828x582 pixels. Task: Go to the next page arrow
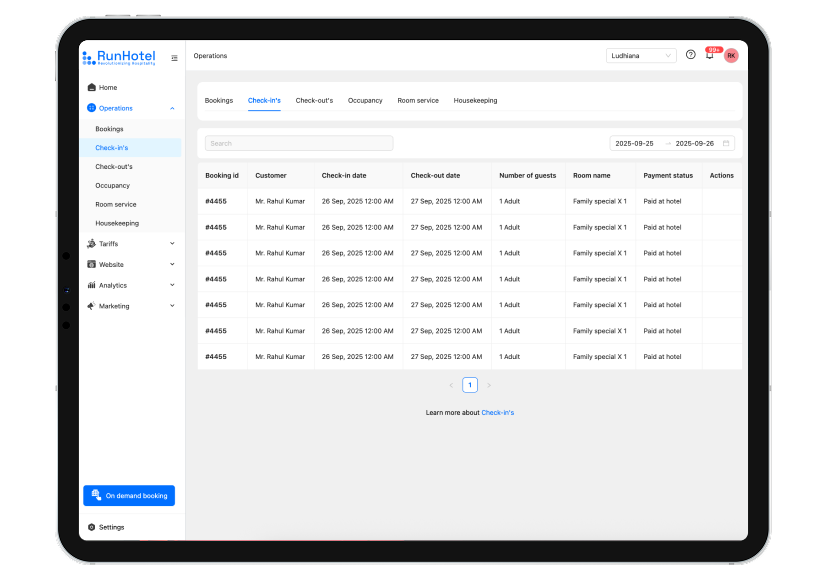(x=489, y=385)
